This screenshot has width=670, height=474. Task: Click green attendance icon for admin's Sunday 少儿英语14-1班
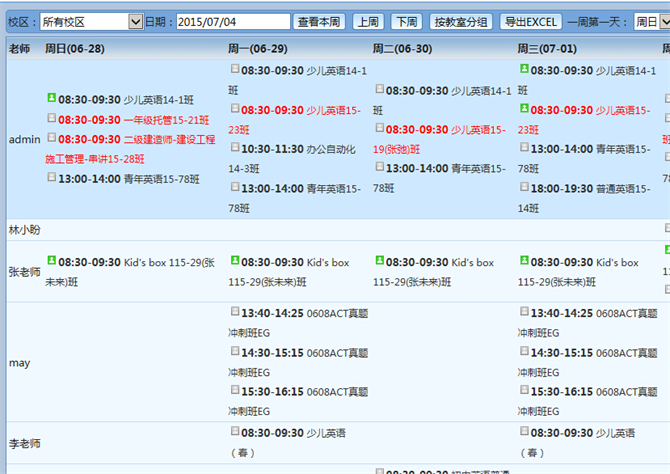52,98
